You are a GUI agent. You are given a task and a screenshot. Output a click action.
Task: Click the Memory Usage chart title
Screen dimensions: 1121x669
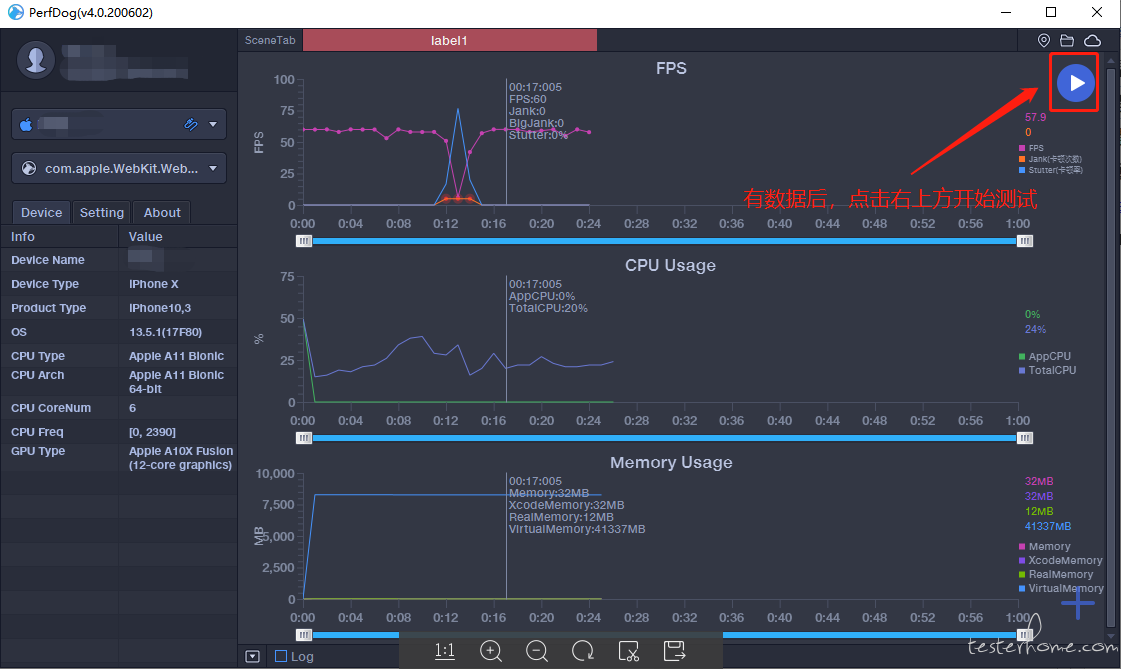coord(671,462)
